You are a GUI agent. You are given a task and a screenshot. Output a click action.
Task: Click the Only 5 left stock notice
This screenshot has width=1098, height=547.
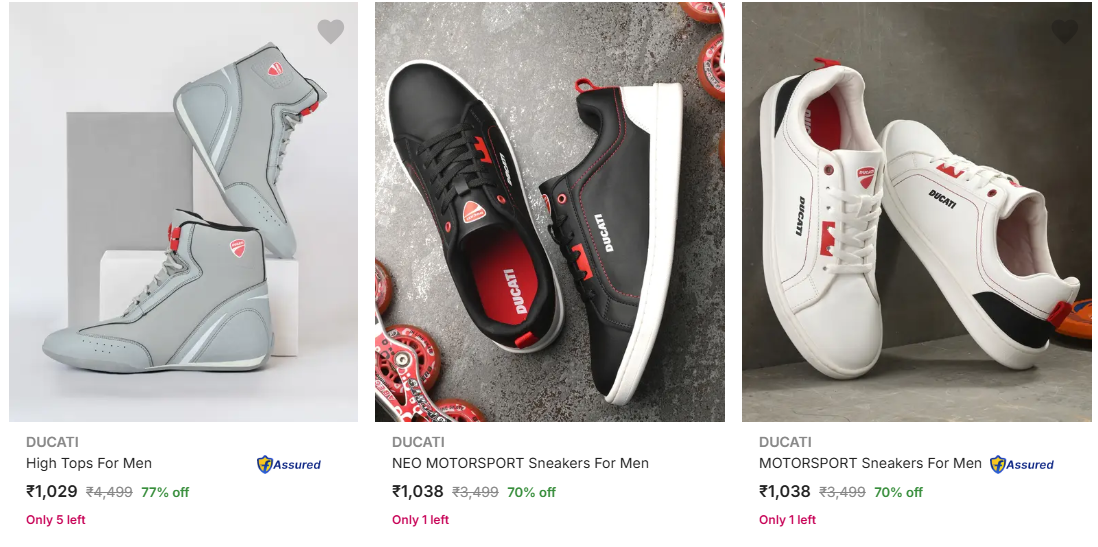coord(56,520)
